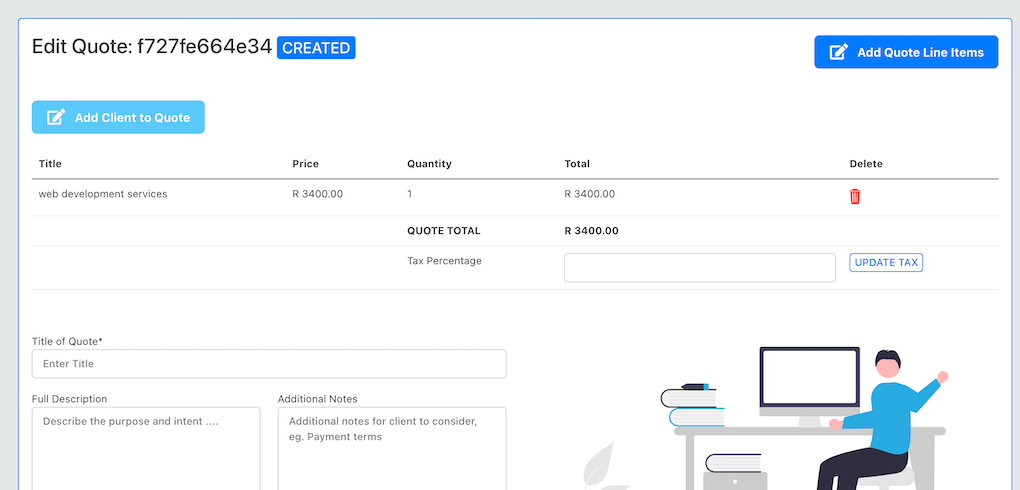This screenshot has width=1020, height=490.
Task: Click the Edit Quote heading text
Action: click(x=152, y=47)
